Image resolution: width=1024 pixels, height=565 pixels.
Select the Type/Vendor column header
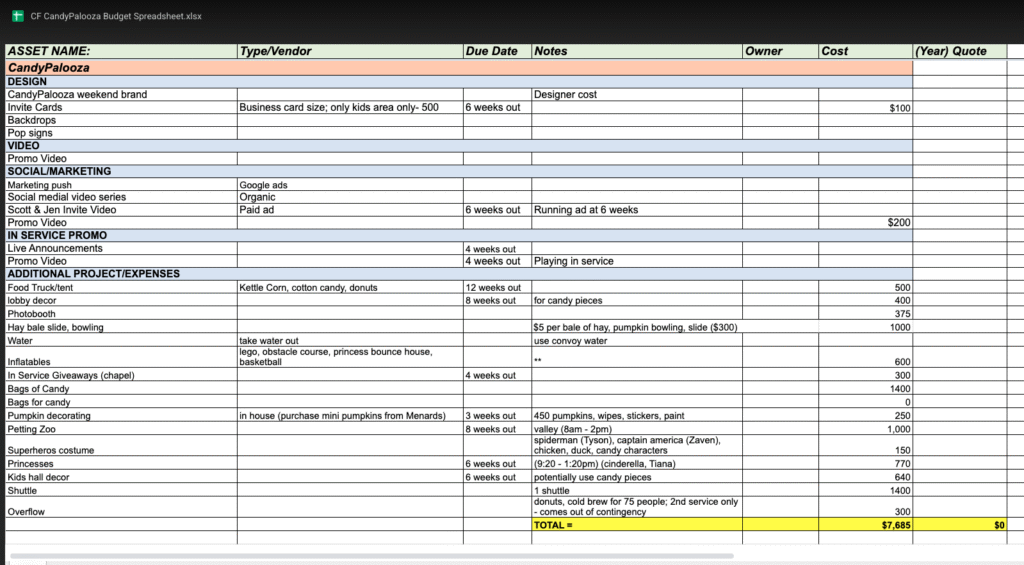(x=350, y=51)
